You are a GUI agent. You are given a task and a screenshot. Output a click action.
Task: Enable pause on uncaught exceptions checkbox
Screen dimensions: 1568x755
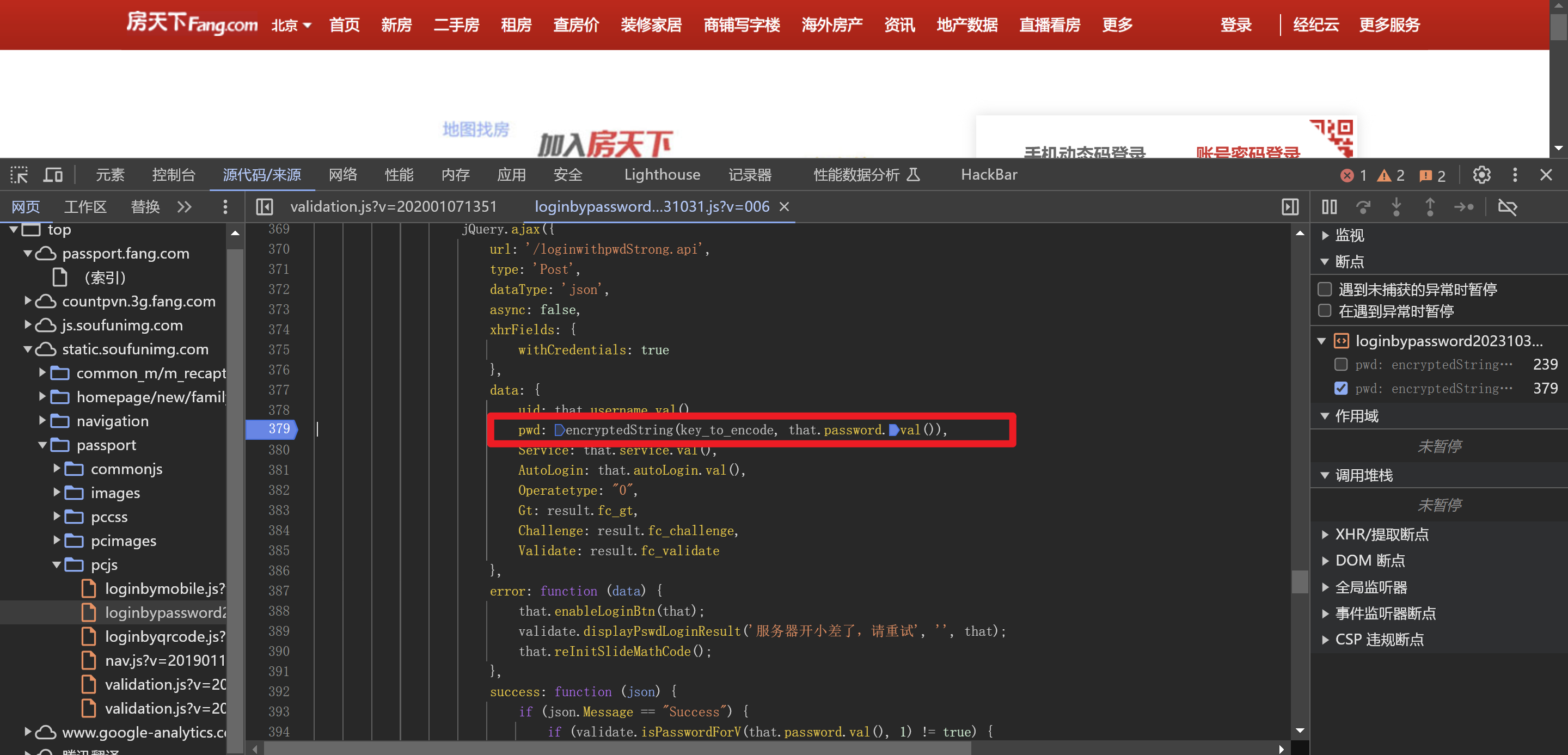[1325, 289]
